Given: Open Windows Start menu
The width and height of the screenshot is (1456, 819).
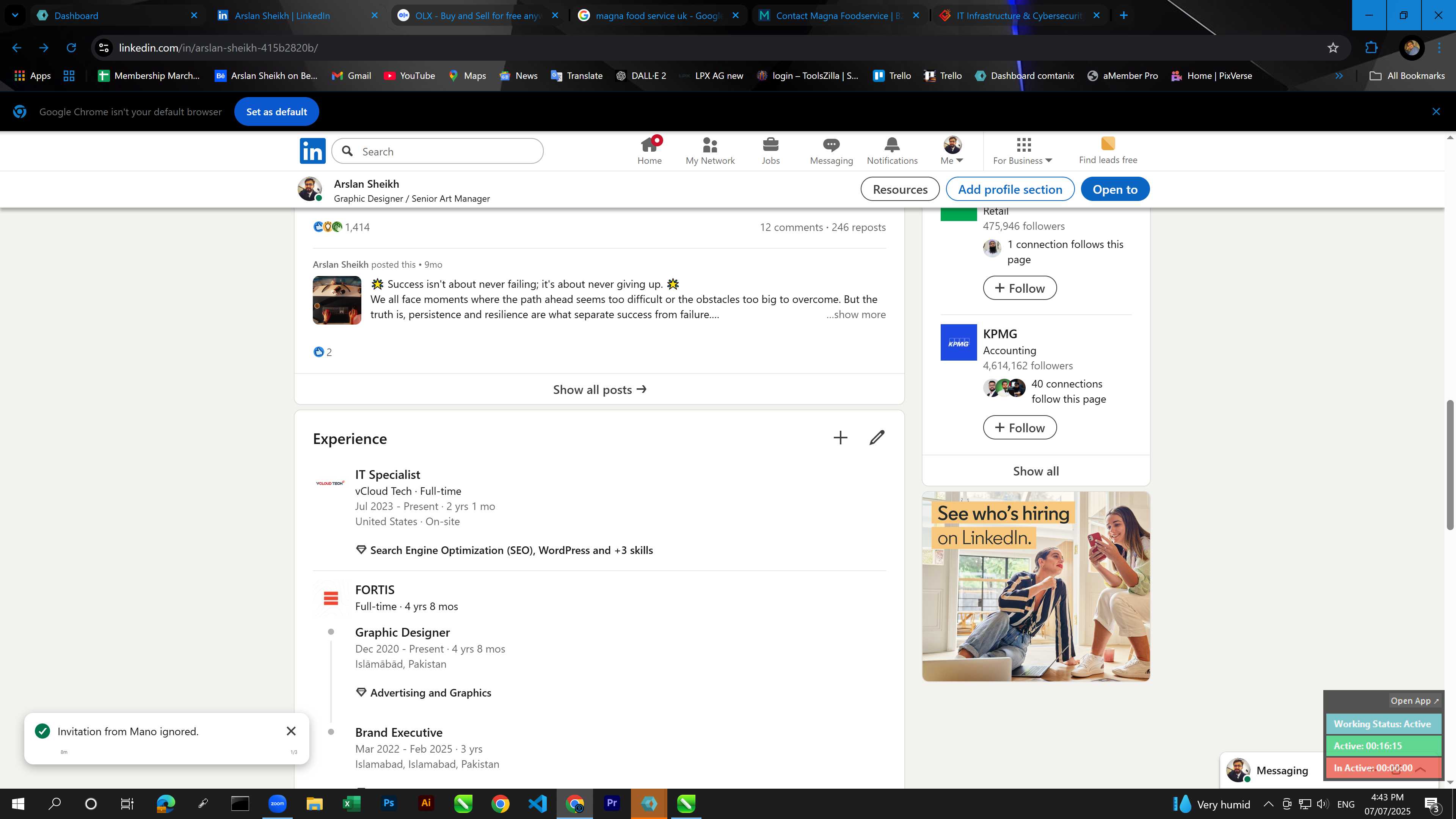Looking at the screenshot, I should (x=18, y=803).
